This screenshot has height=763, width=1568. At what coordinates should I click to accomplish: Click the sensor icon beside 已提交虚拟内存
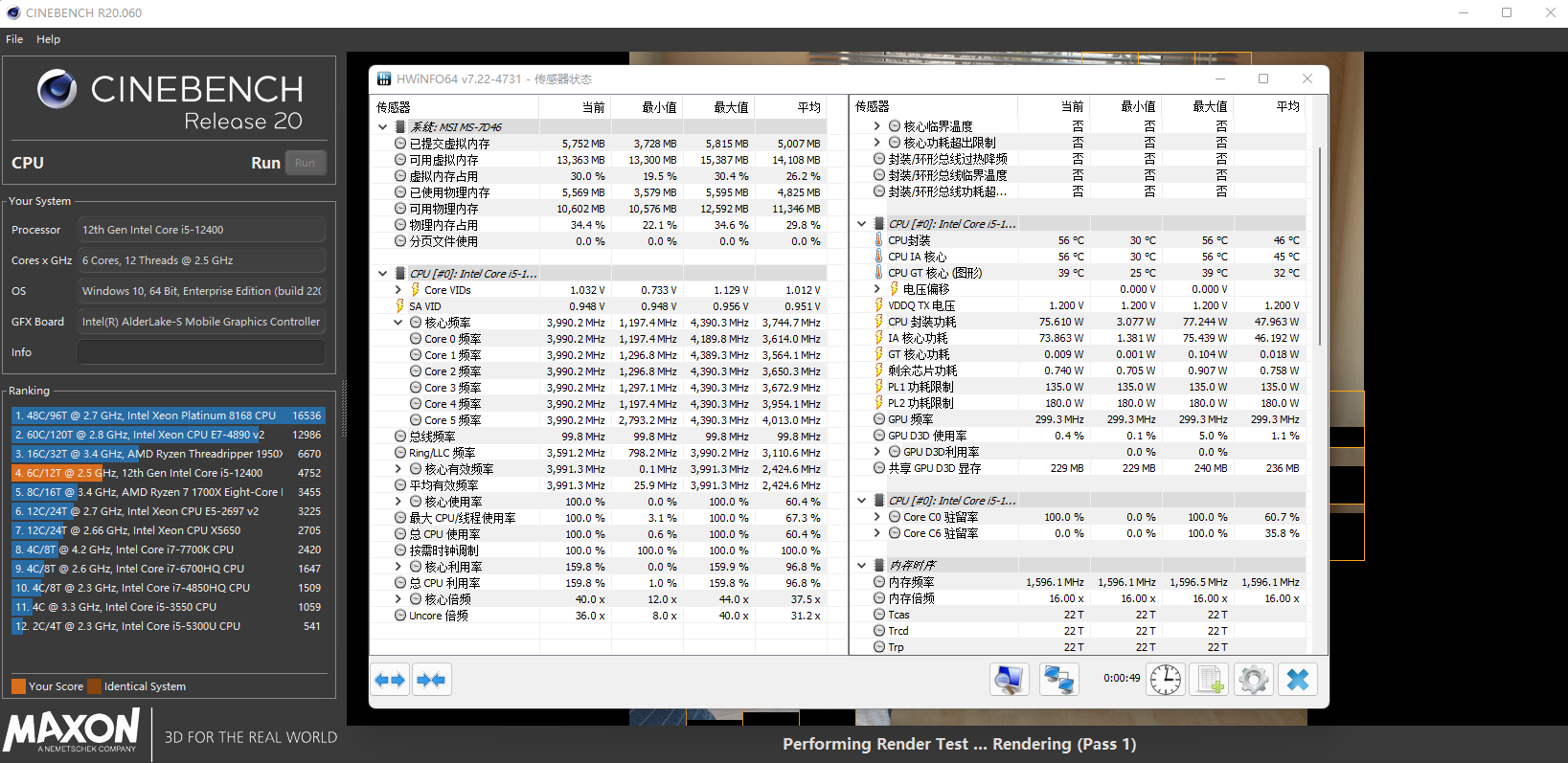[400, 144]
